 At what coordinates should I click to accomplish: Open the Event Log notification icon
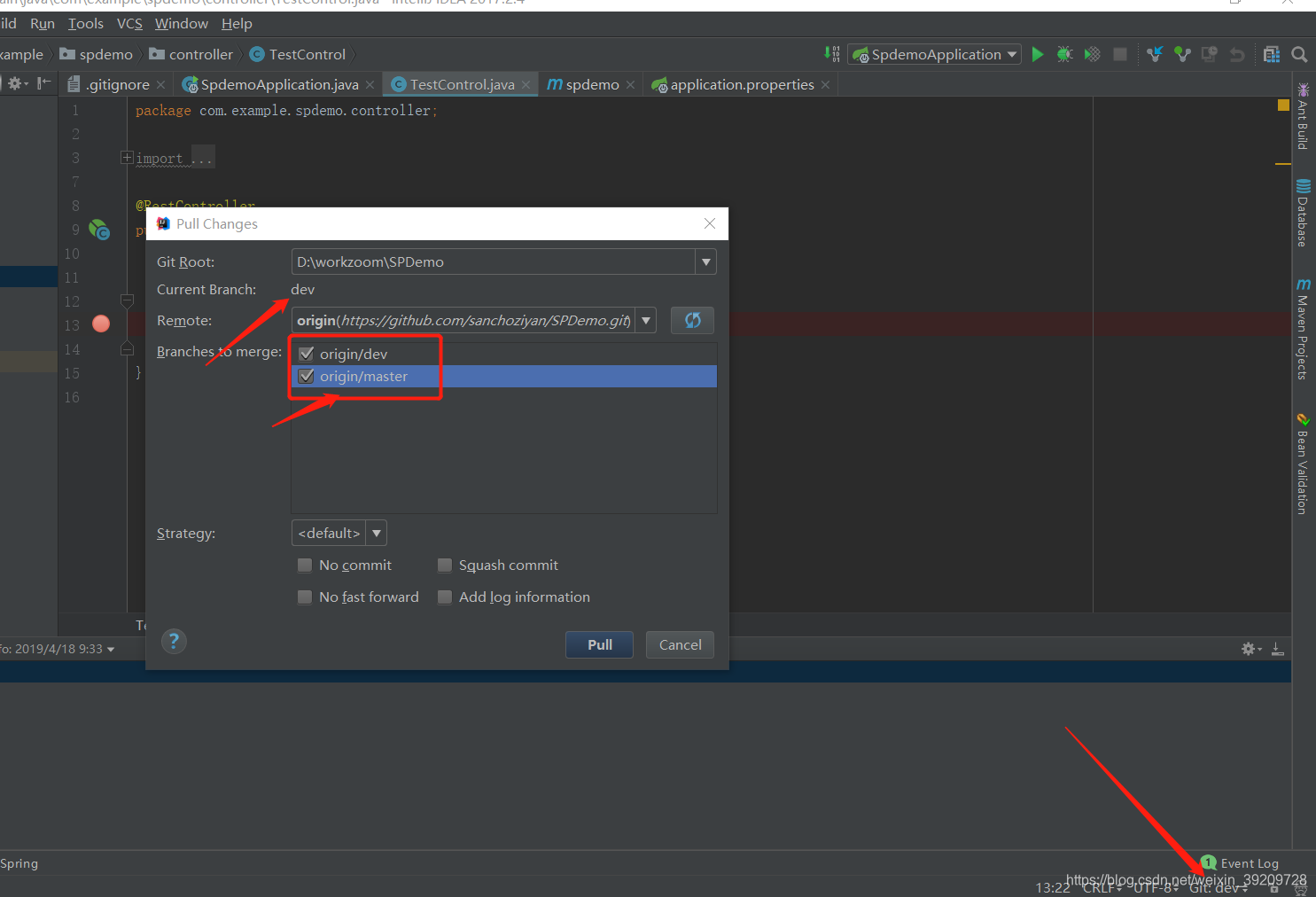[1209, 862]
